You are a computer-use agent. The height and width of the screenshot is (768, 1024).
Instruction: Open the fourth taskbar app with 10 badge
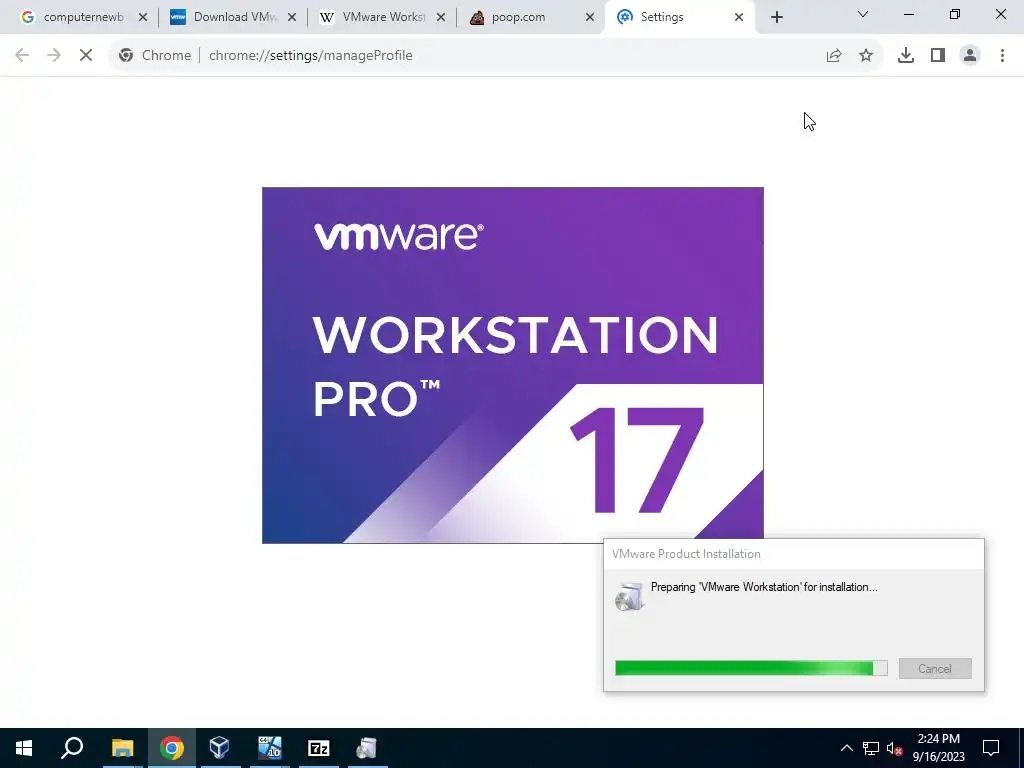(x=269, y=748)
